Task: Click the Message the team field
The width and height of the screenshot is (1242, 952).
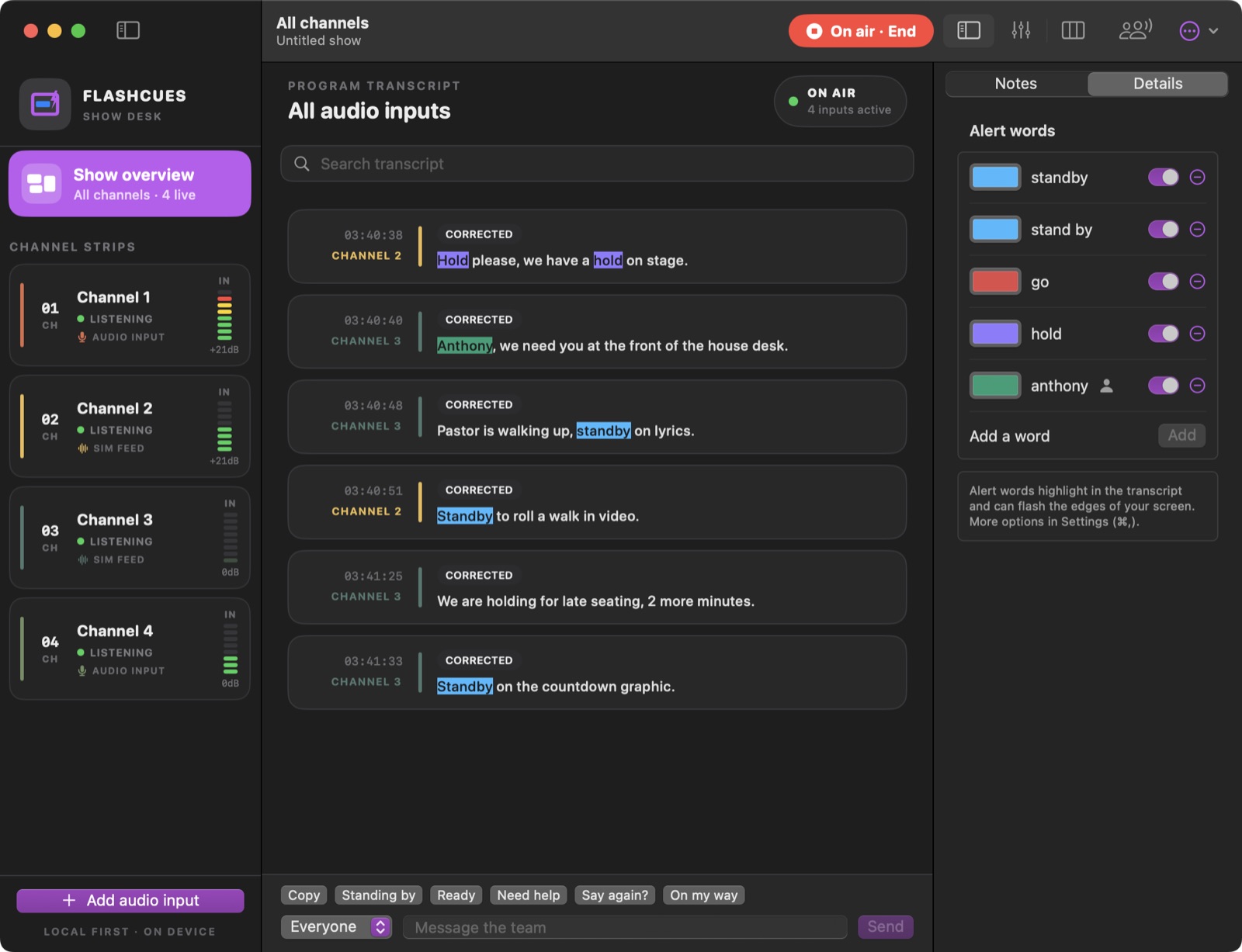Action: pyautogui.click(x=625, y=927)
